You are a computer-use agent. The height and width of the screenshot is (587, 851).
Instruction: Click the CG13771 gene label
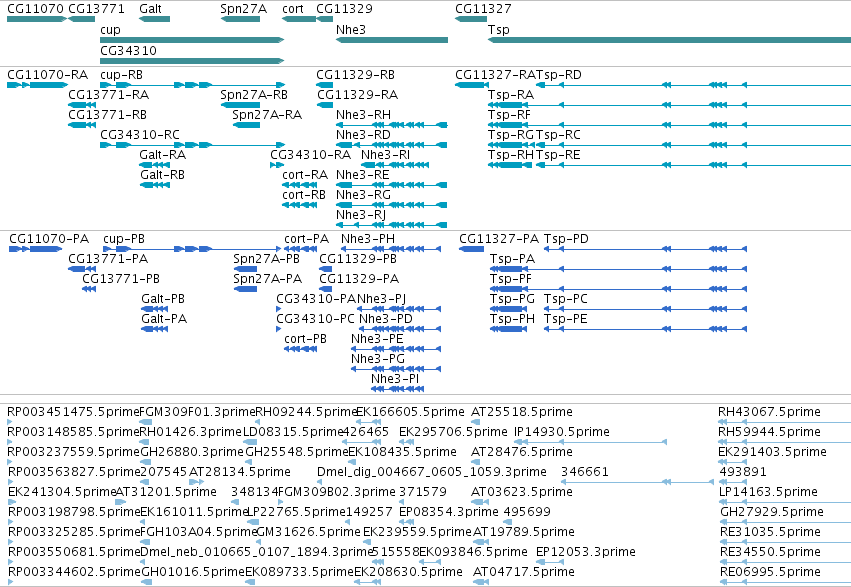point(97,9)
